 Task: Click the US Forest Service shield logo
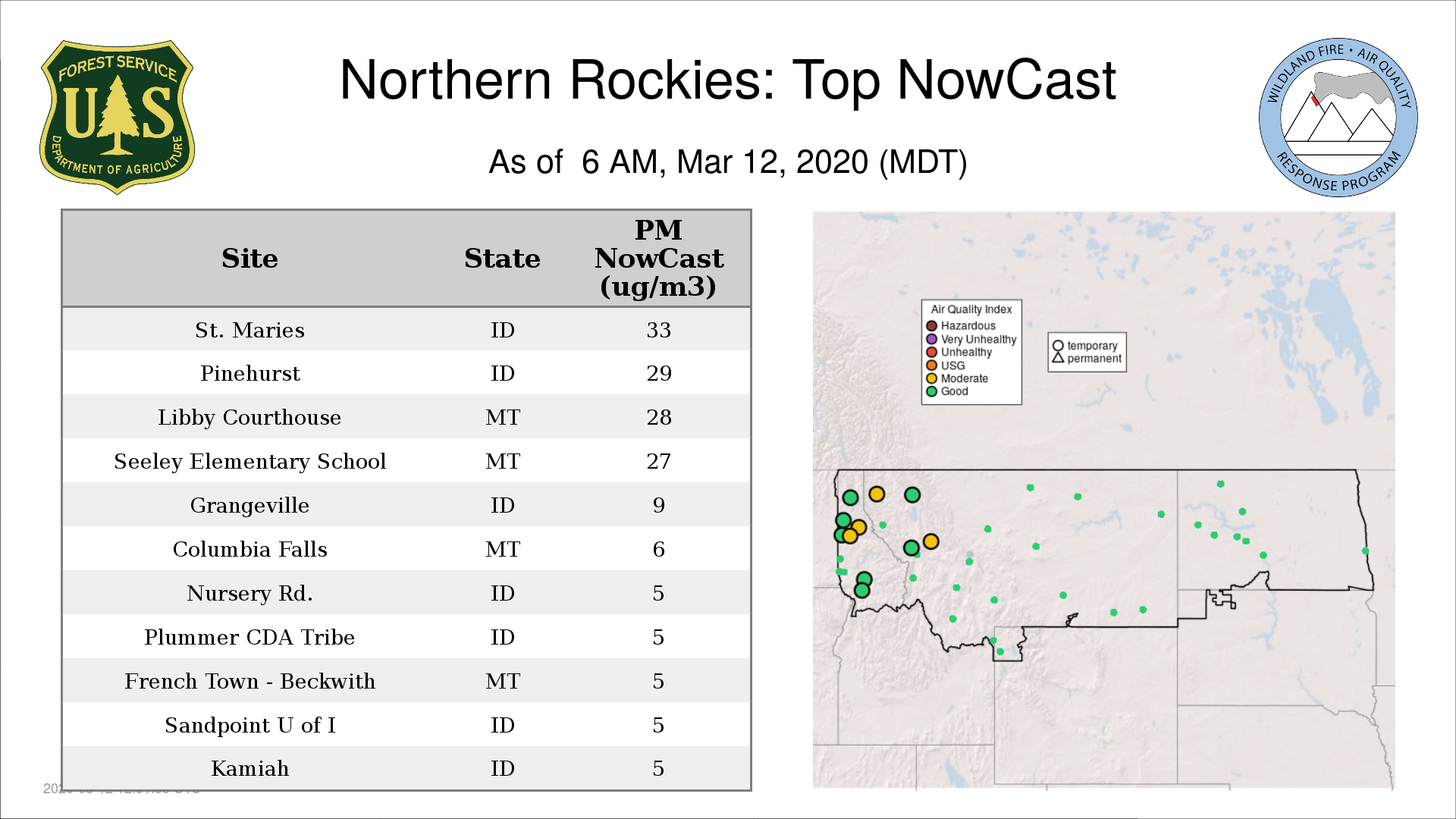click(117, 118)
